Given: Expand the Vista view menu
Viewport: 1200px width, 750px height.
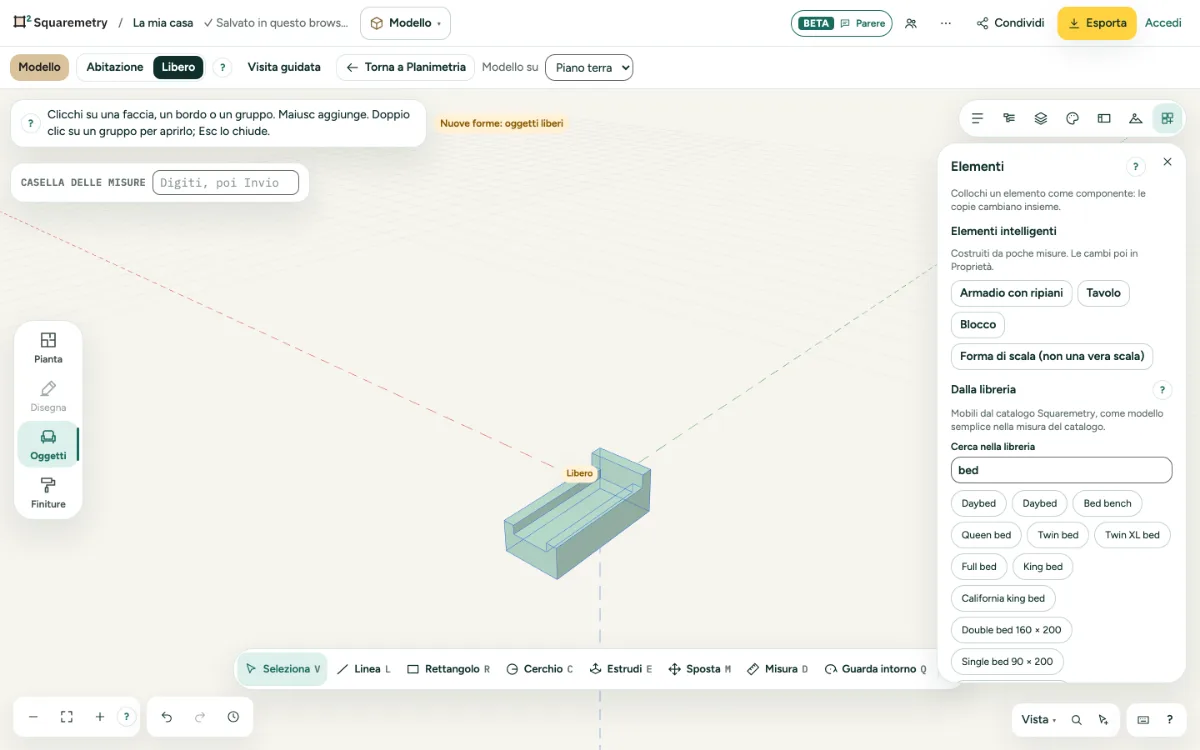Looking at the screenshot, I should tap(1039, 719).
